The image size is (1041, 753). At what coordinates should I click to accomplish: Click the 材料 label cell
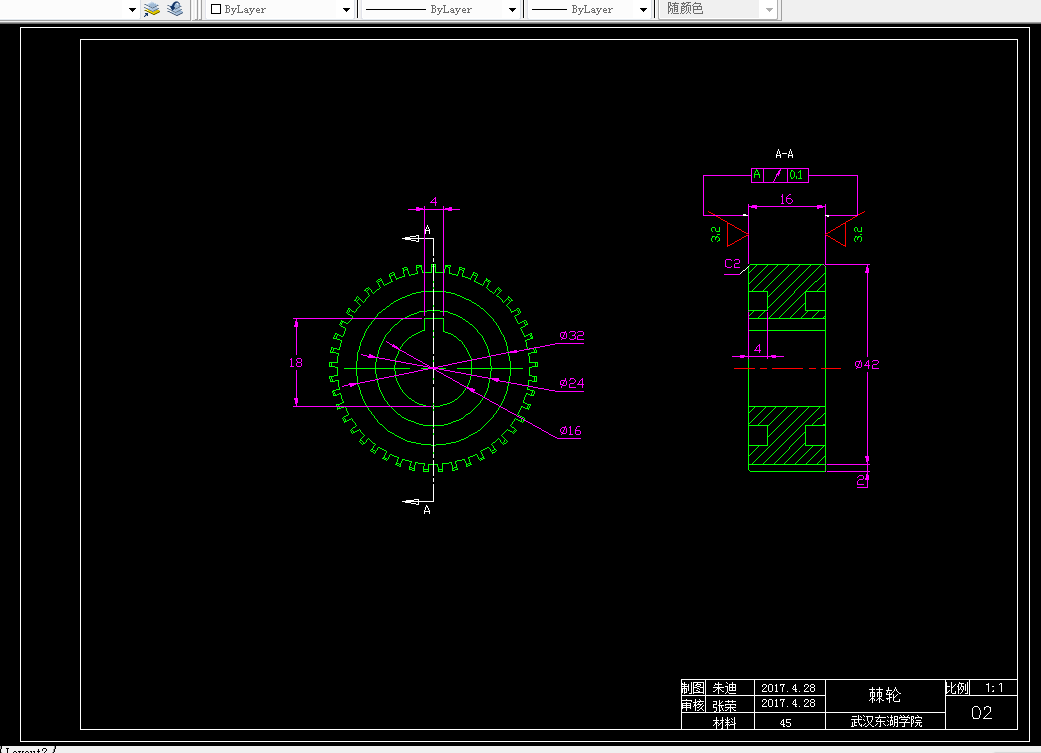coord(724,722)
